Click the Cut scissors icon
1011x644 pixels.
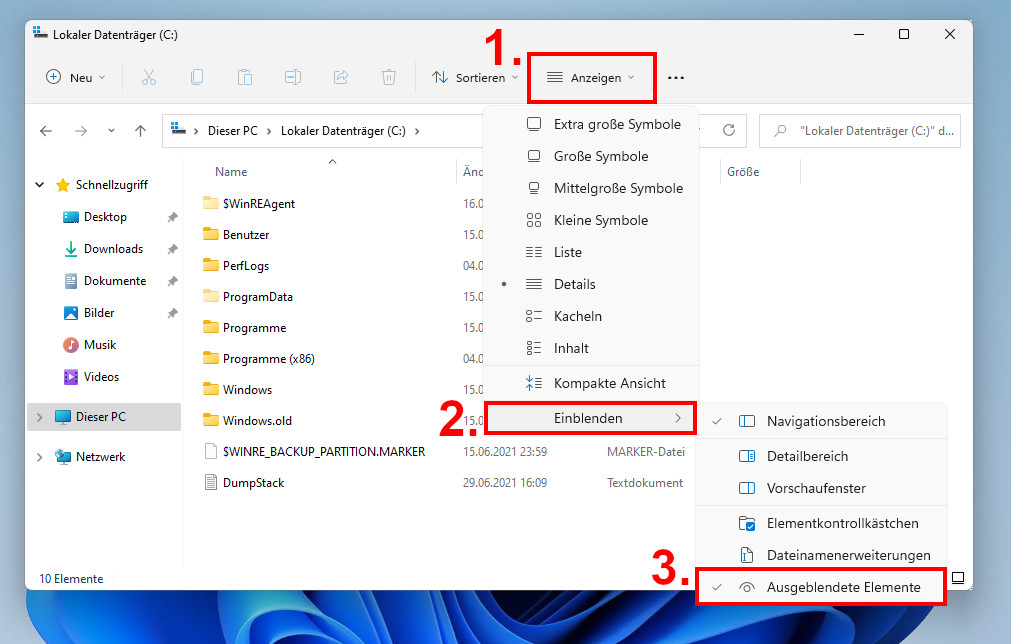(x=148, y=77)
